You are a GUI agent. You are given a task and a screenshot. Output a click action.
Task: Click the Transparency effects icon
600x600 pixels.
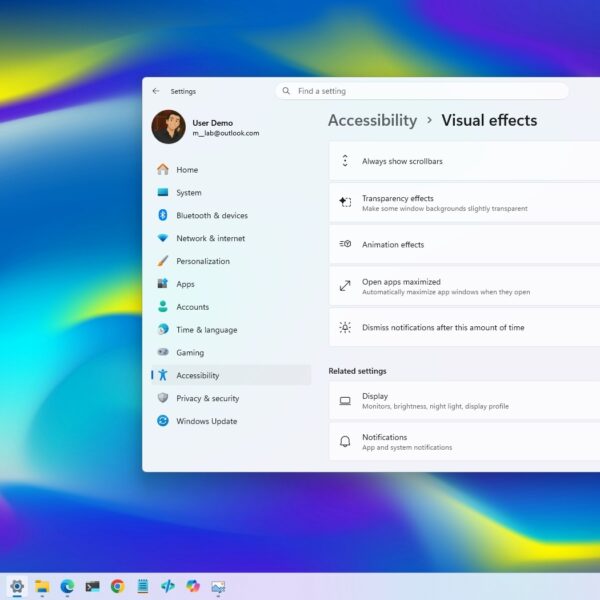[345, 202]
